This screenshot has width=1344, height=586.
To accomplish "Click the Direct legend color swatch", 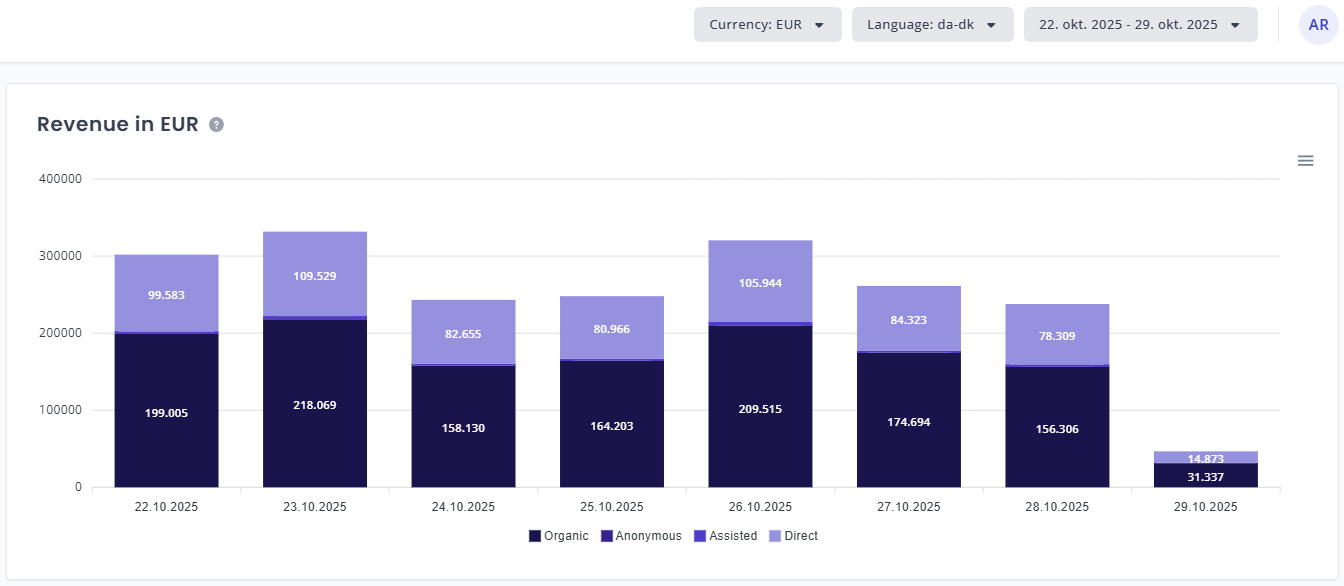I will tap(775, 536).
